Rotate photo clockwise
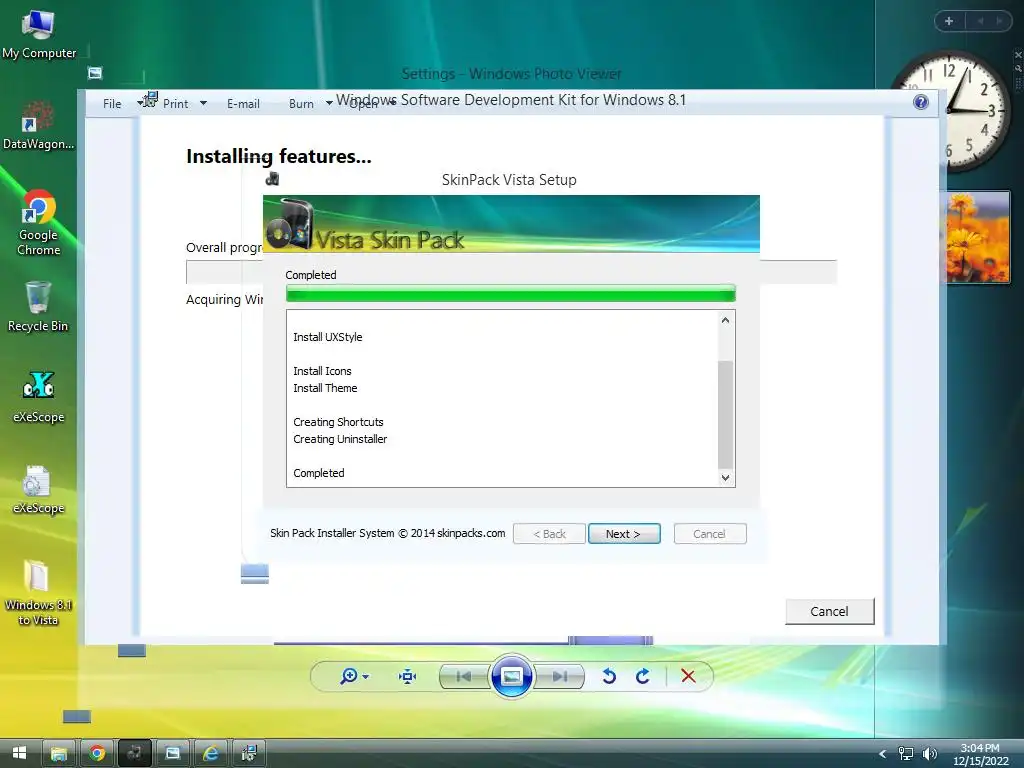The height and width of the screenshot is (768, 1024). (643, 676)
